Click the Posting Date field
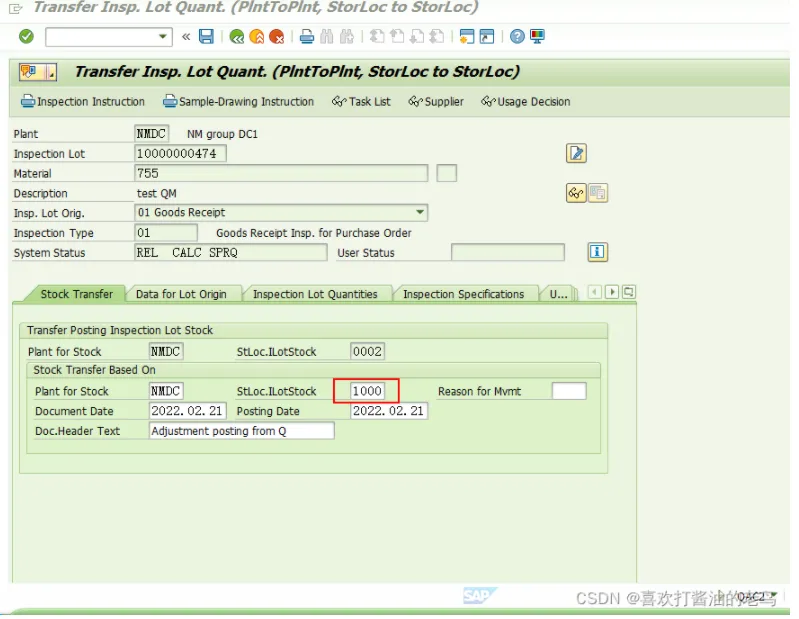This screenshot has width=799, height=619. tap(389, 412)
